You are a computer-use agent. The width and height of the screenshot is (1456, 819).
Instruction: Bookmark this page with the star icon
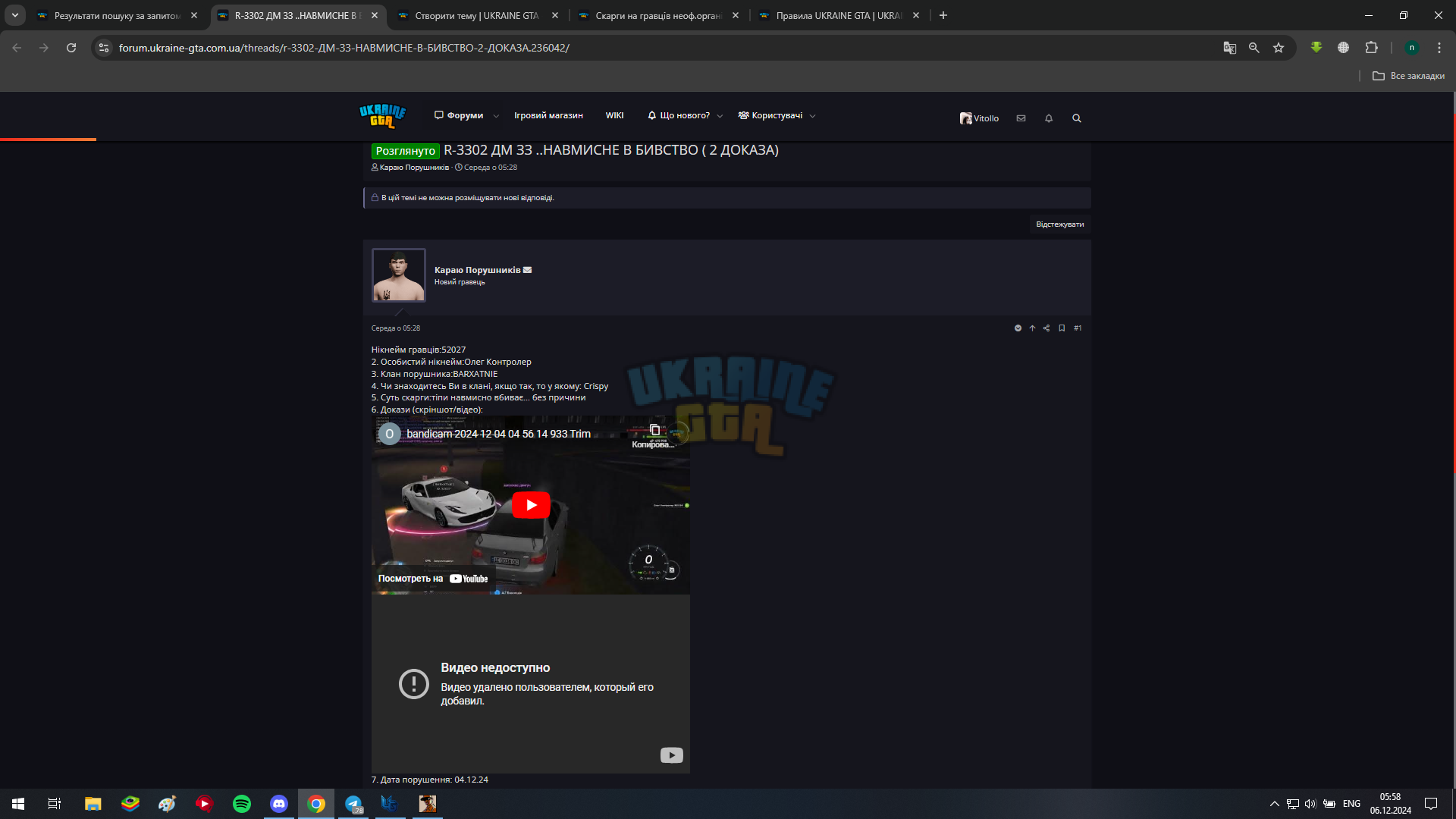pos(1279,48)
